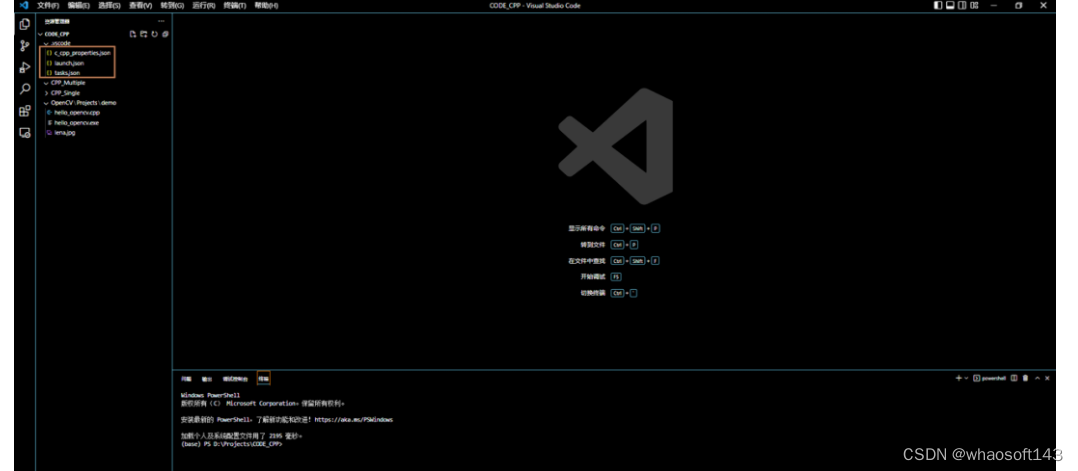The image size is (1078, 471).
Task: Open the Run and Debug view
Action: point(25,67)
